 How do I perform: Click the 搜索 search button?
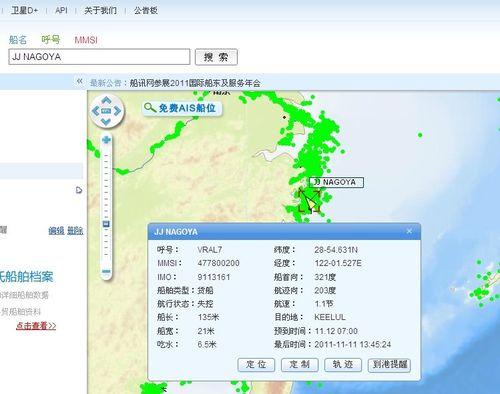(216, 57)
